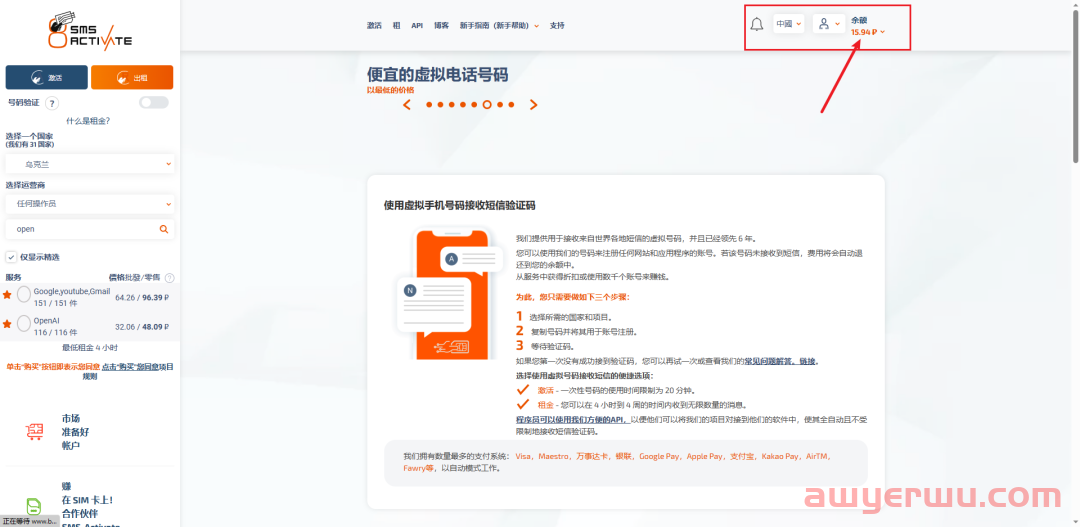Image resolution: width=1080 pixels, height=527 pixels.
Task: Open the API top menu item
Action: (417, 25)
